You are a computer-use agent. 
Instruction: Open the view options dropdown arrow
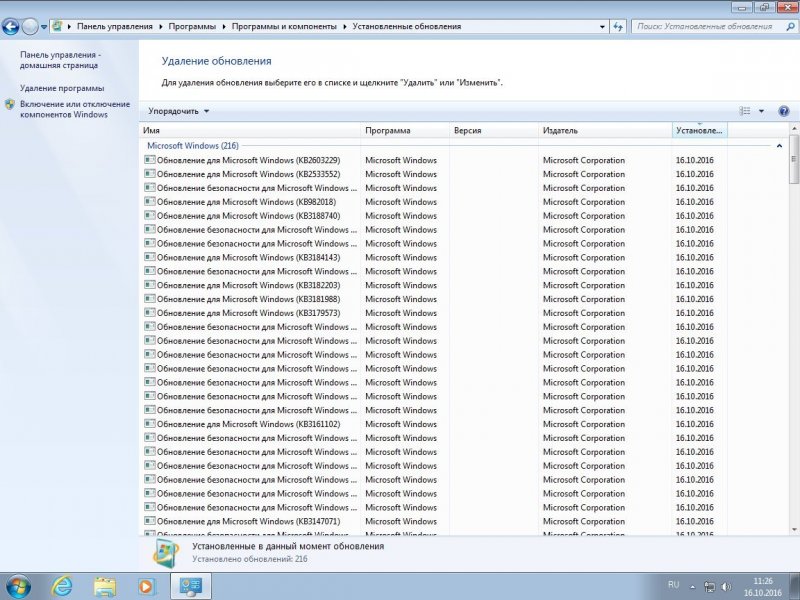click(761, 111)
